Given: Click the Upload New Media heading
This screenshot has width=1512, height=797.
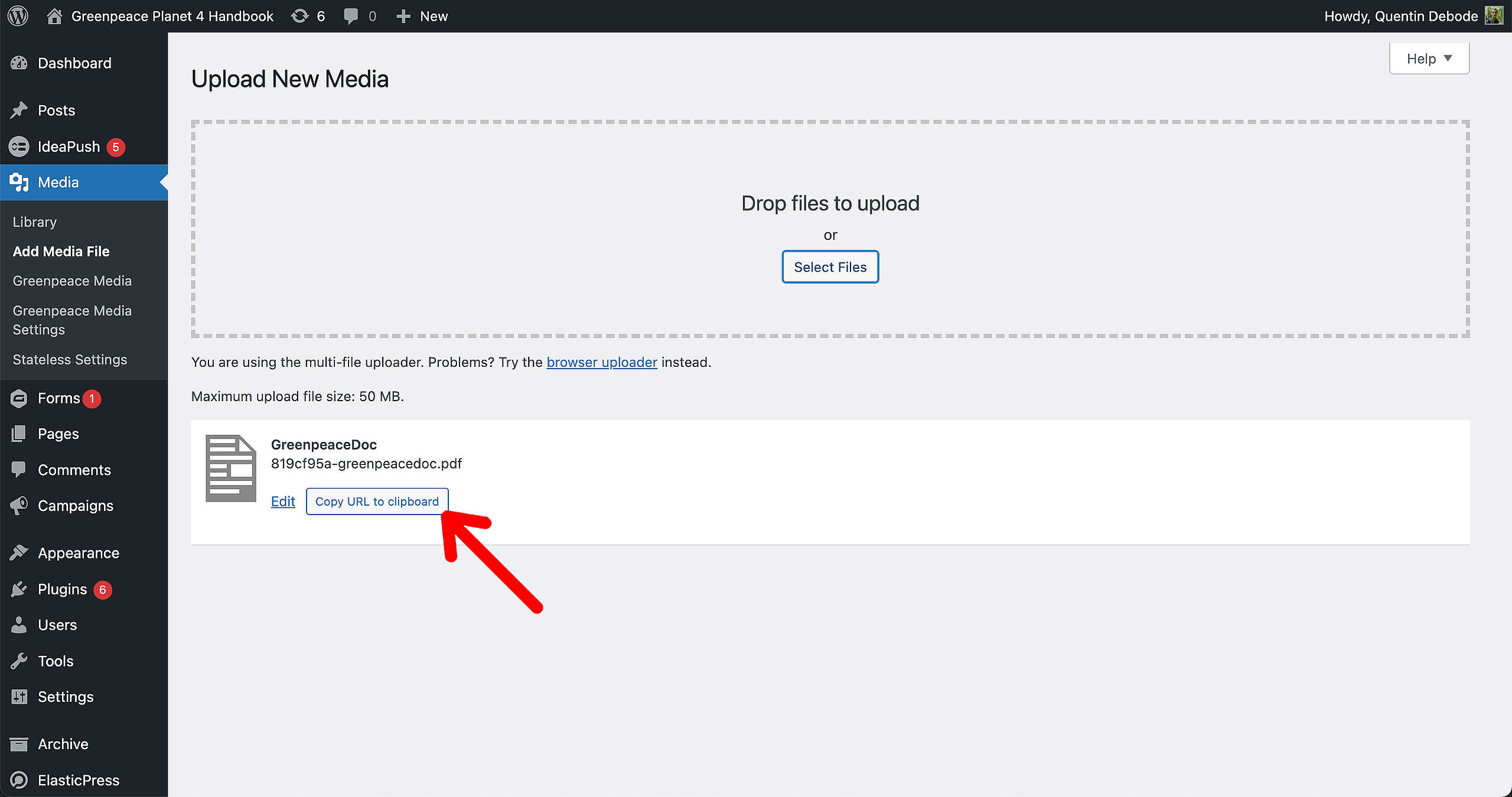Looking at the screenshot, I should point(289,79).
